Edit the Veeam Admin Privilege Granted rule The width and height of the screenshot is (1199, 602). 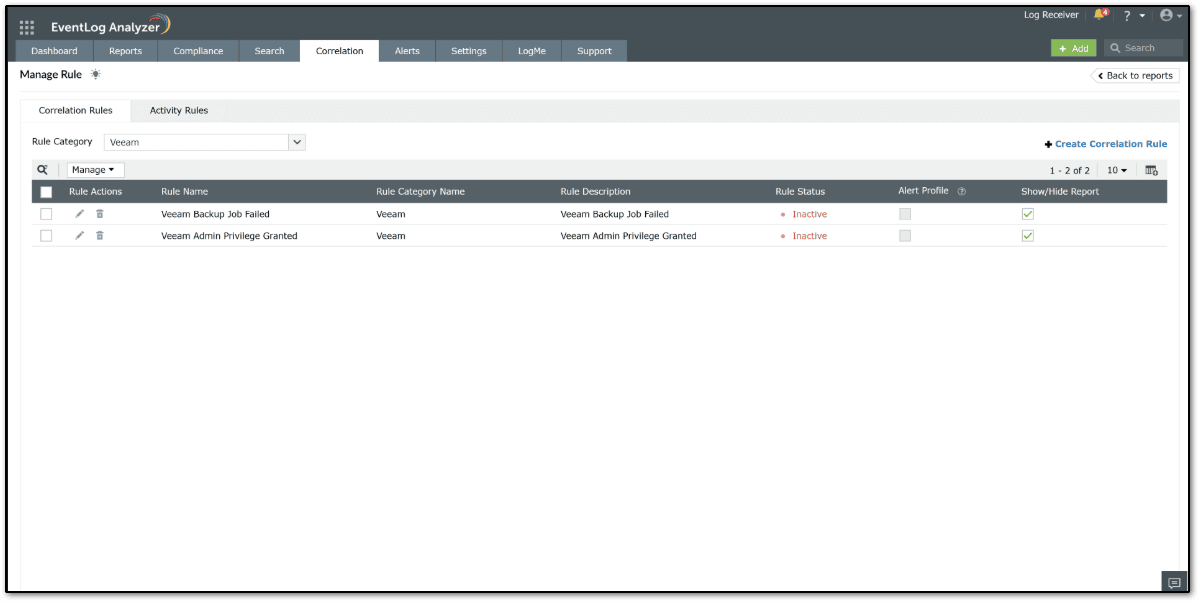click(80, 236)
